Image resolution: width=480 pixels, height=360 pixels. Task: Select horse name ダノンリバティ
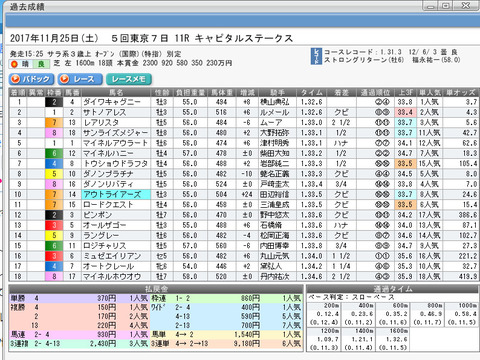point(108,184)
